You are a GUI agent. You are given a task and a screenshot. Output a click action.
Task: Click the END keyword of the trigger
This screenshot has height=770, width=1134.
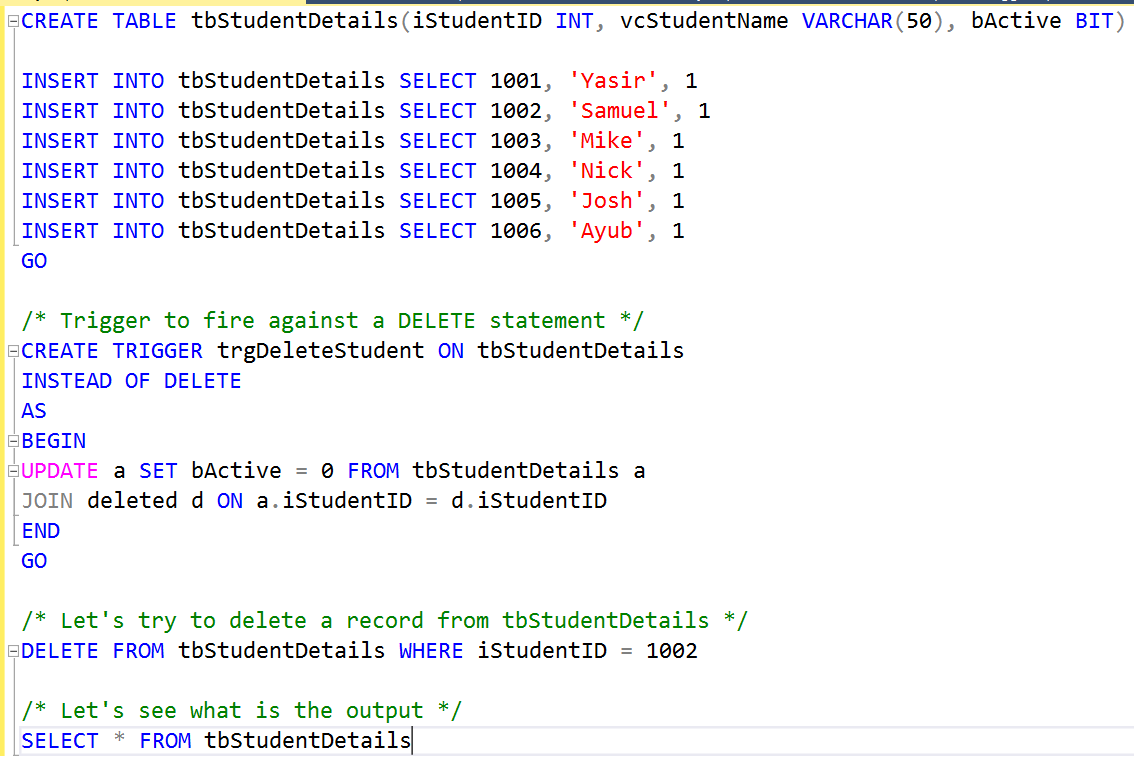tap(40, 530)
